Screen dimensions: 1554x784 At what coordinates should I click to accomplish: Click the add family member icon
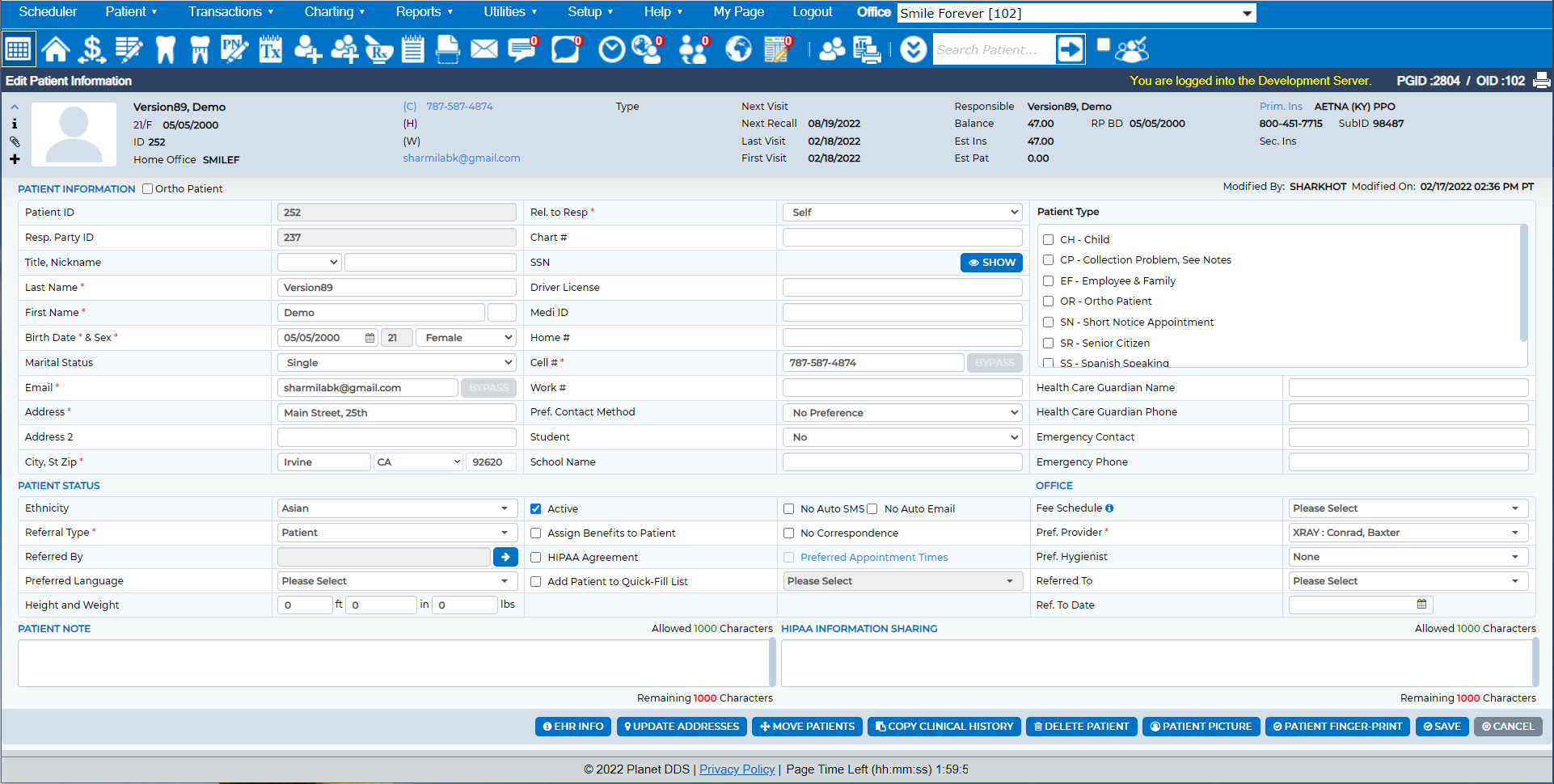pos(344,49)
